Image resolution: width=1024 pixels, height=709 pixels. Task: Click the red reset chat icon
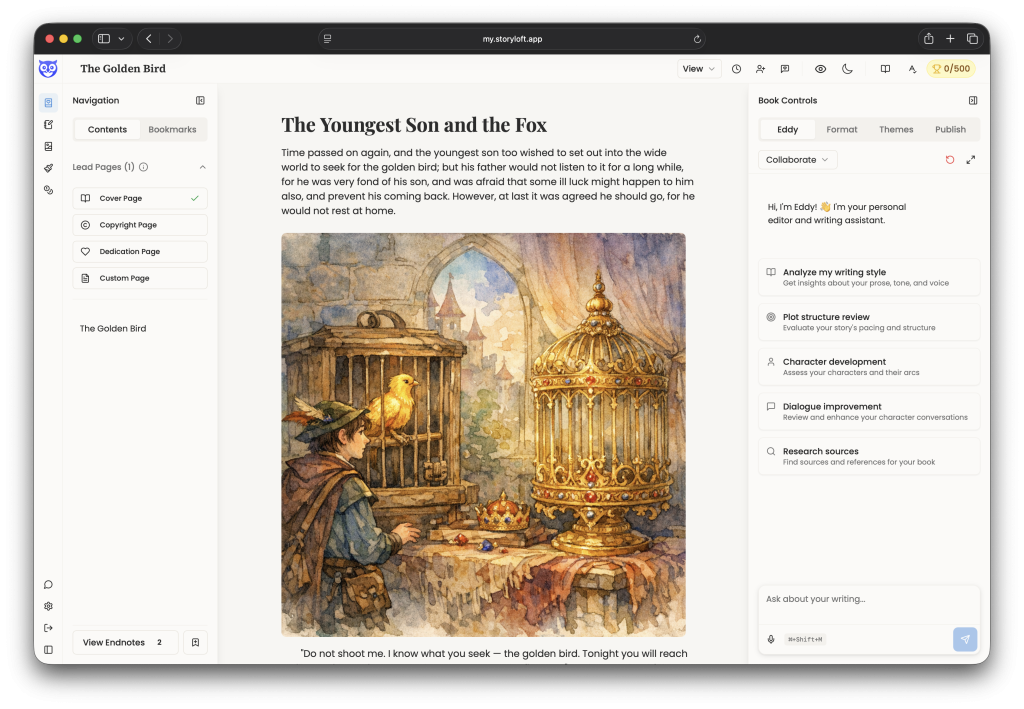tap(950, 160)
